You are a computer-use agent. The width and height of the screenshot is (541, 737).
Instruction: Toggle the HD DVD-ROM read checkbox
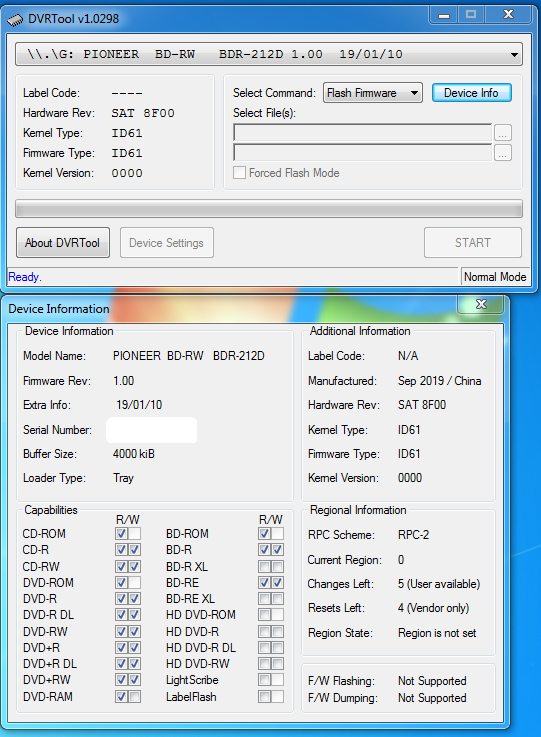[264, 615]
